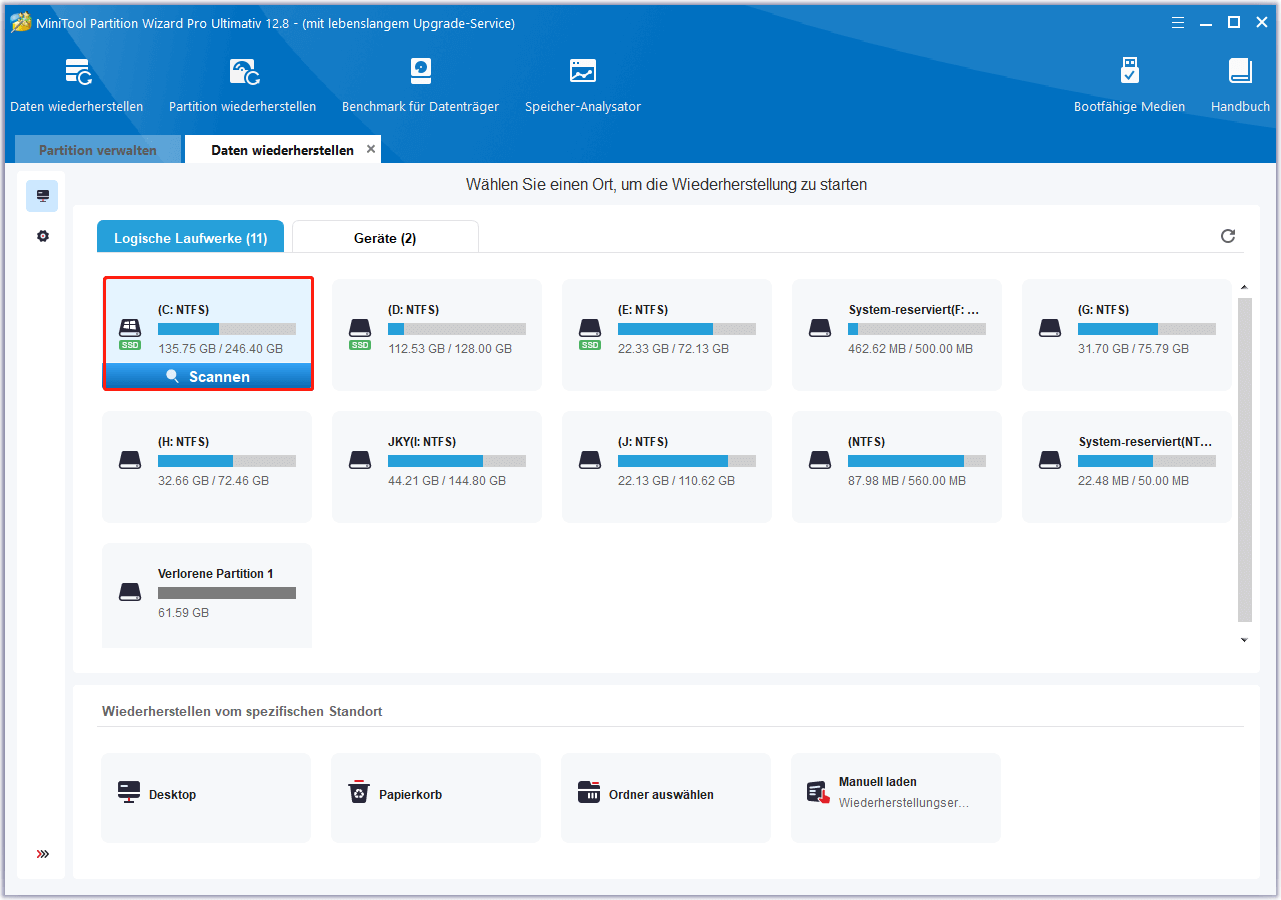The image size is (1281, 900).
Task: Click 112.53 GB / 128.00 GB text
Action: [x=450, y=349]
